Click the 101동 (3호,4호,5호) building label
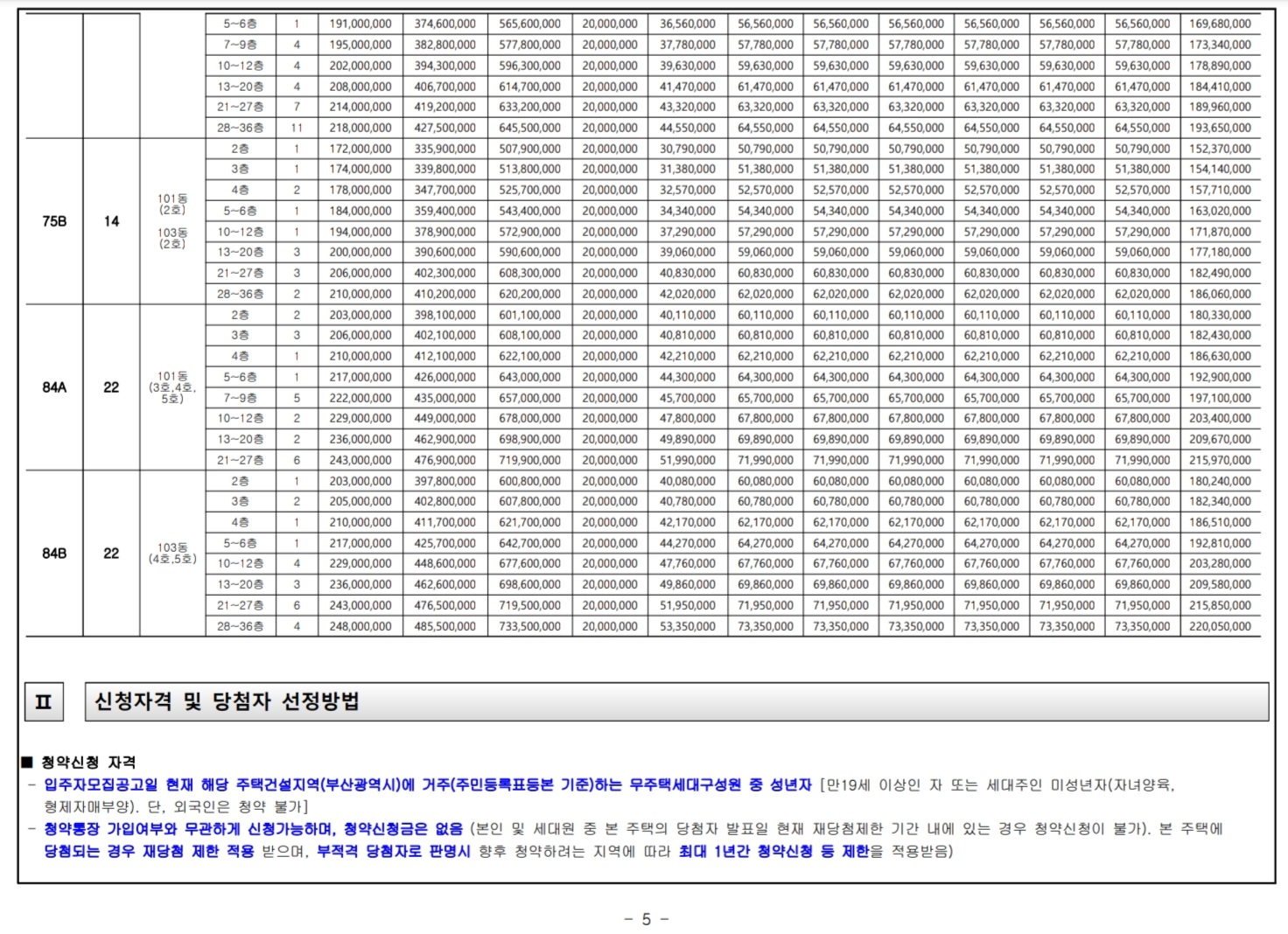The width and height of the screenshot is (1288, 934). (172, 387)
